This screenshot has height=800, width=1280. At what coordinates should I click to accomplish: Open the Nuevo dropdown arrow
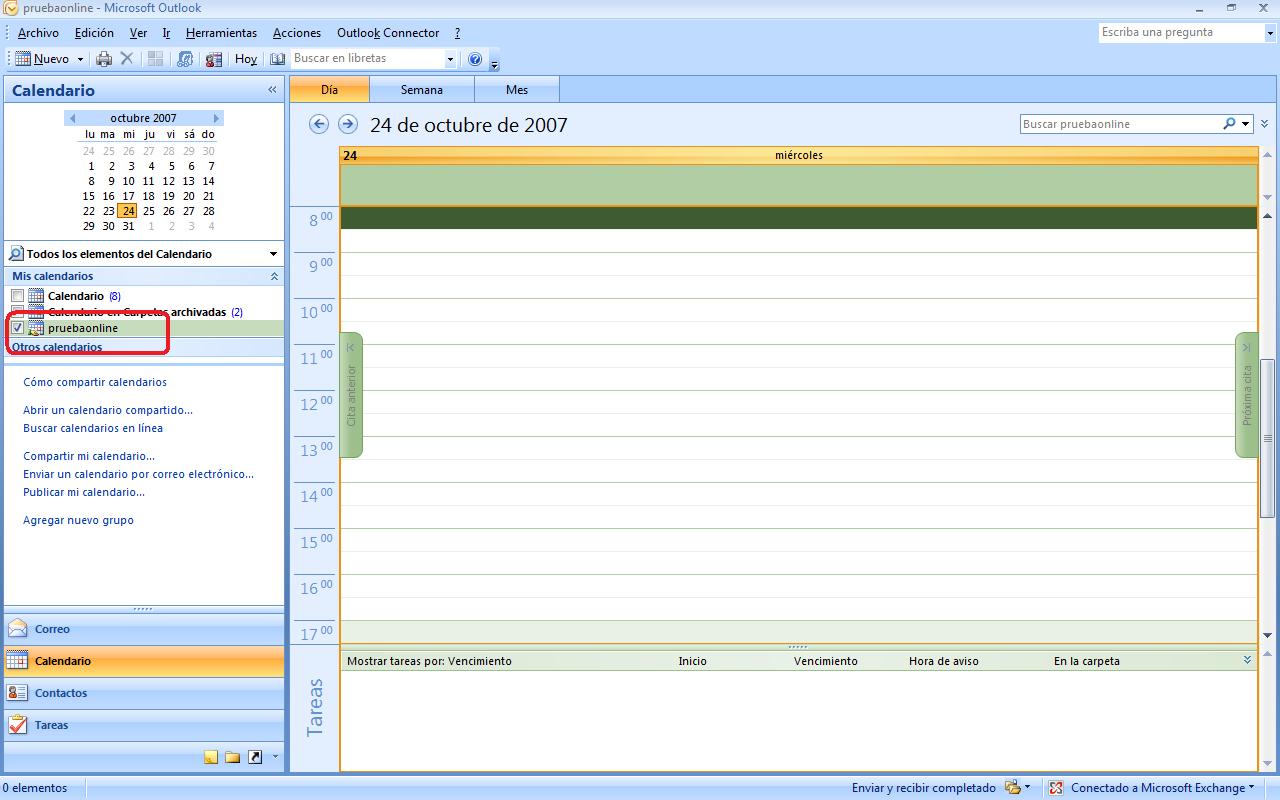[x=80, y=59]
